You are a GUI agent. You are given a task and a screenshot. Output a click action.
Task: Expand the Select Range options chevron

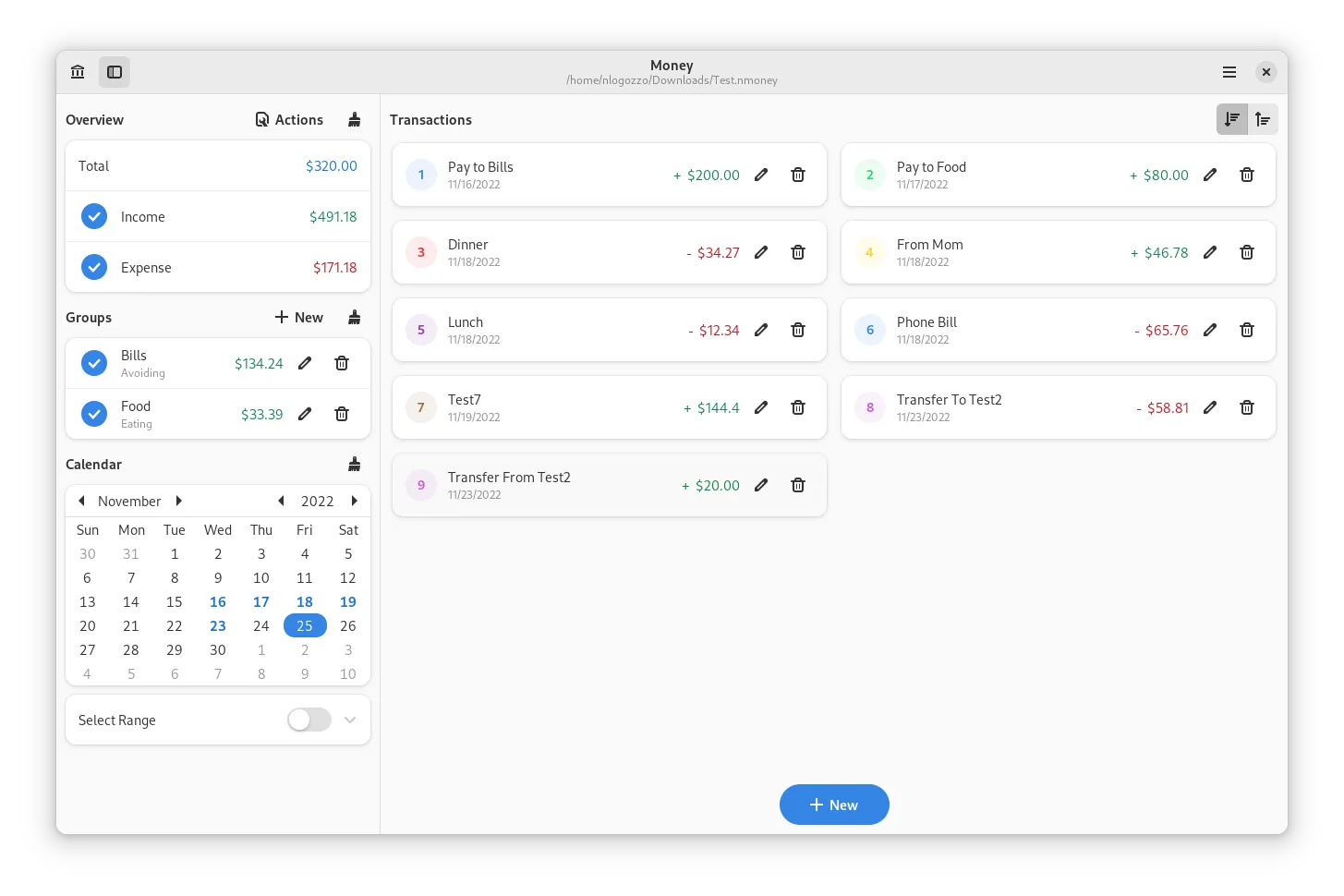pyautogui.click(x=350, y=720)
